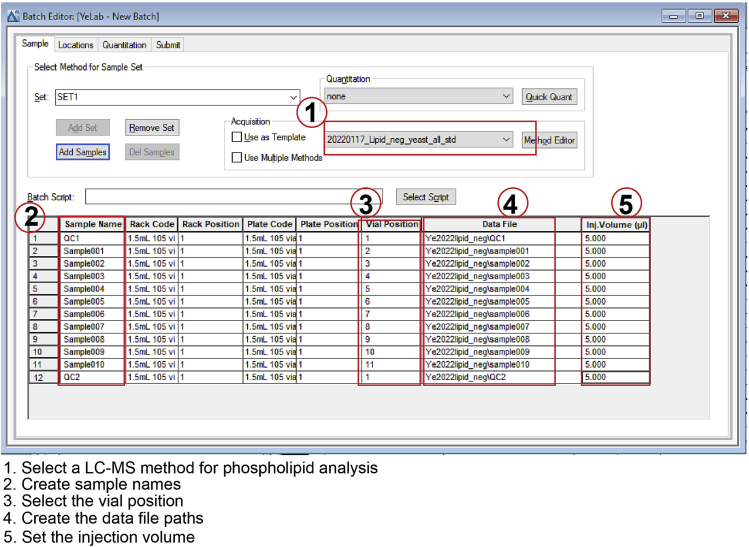Select the Sample009 name cell
The image size is (749, 547).
pyautogui.click(x=92, y=352)
